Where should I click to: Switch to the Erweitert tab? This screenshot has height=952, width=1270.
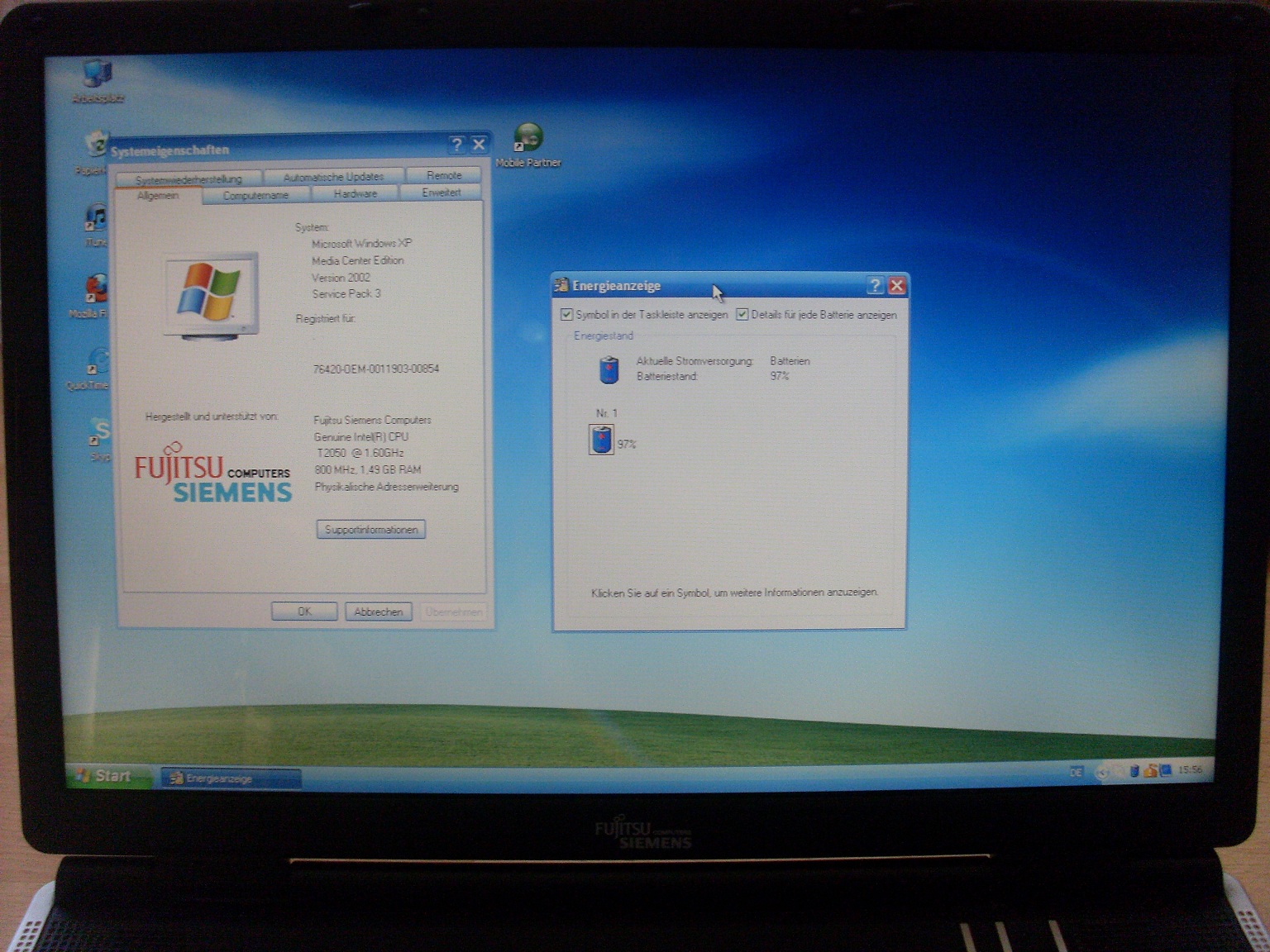coord(442,193)
